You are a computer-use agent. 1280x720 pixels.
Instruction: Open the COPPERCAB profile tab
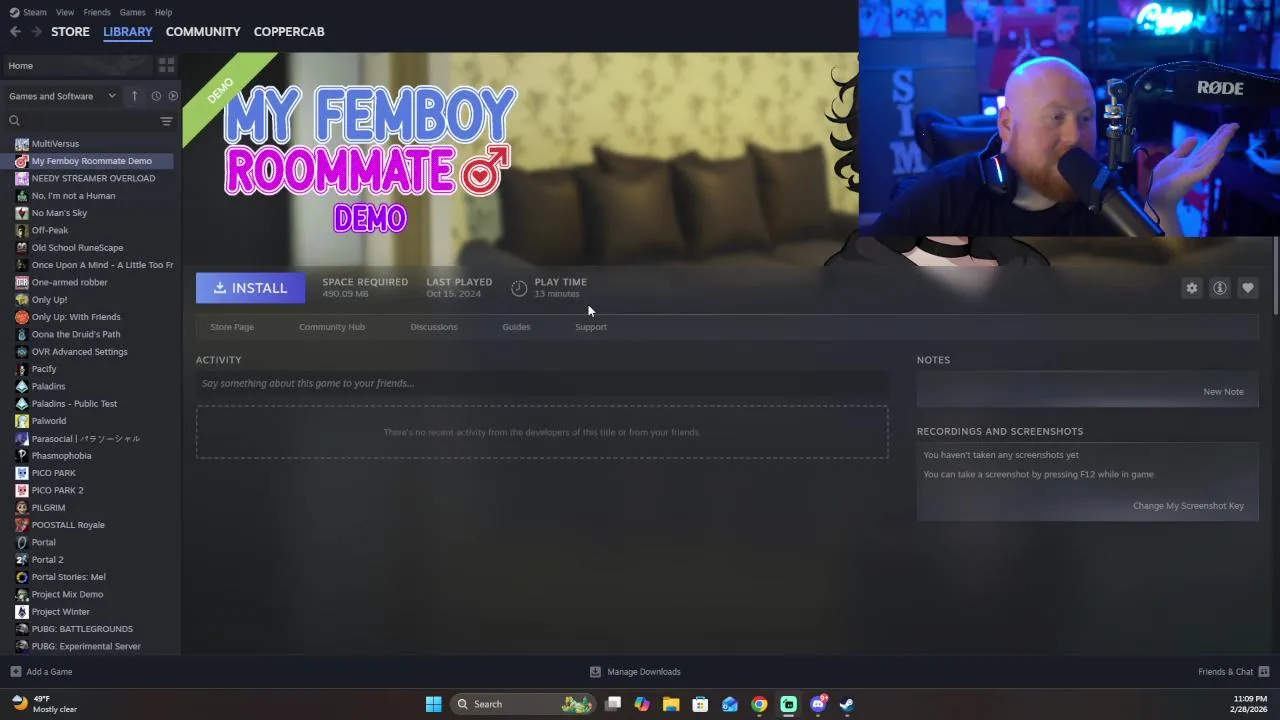[x=289, y=32]
